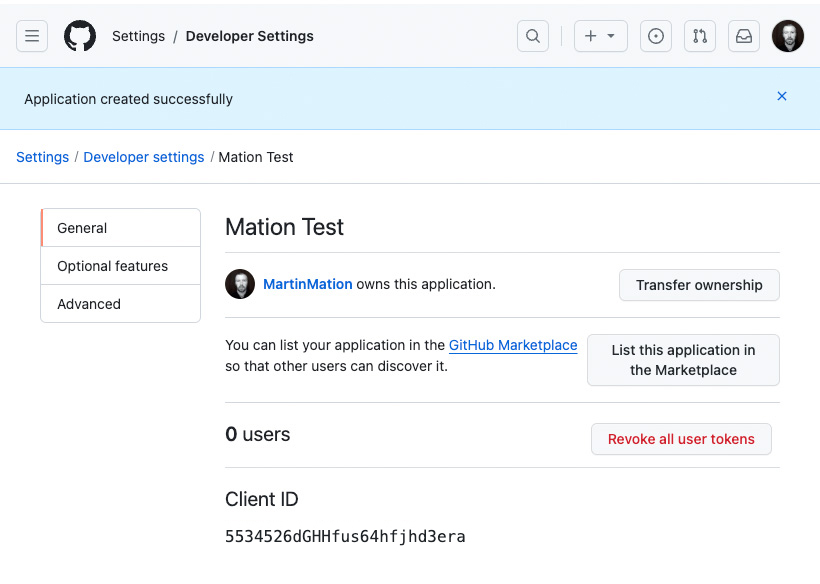Open the MartinMation owner profile link
The height and width of the screenshot is (584, 820).
tap(308, 284)
